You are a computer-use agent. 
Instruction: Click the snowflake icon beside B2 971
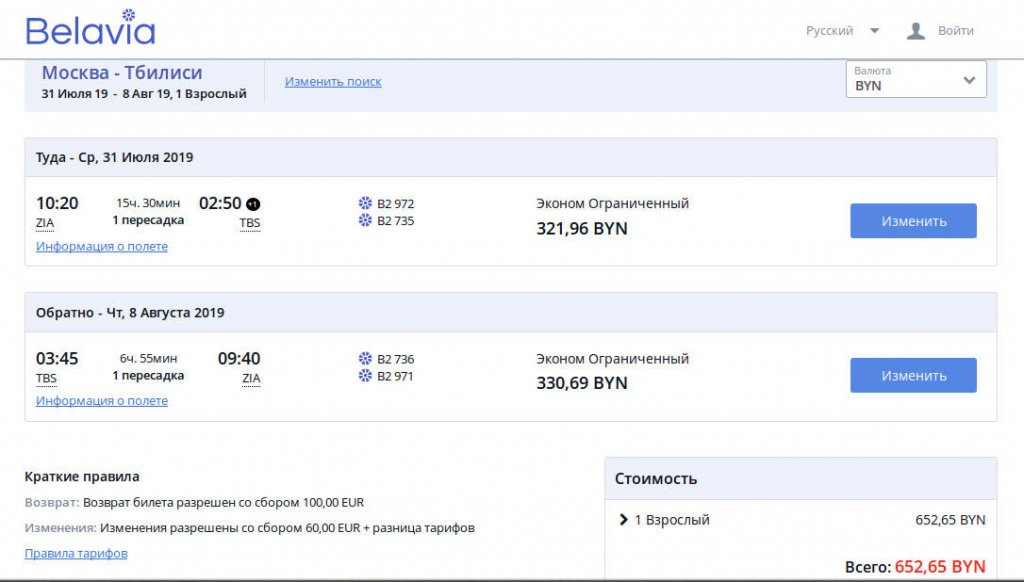coord(365,375)
